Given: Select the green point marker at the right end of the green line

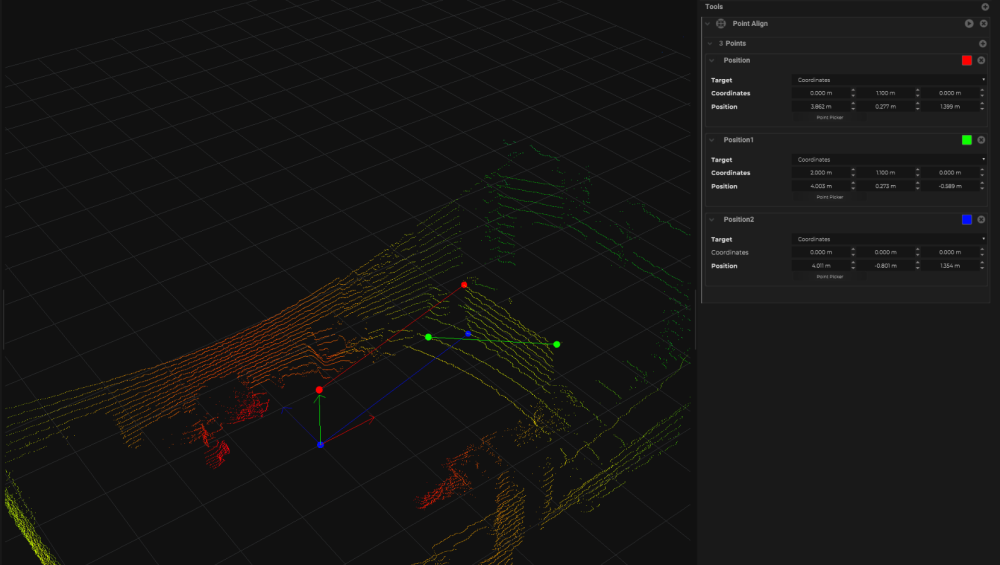Looking at the screenshot, I should tap(557, 345).
